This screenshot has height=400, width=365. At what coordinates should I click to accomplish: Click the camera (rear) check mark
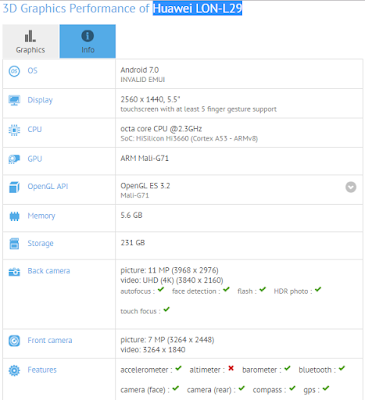[x=242, y=388]
